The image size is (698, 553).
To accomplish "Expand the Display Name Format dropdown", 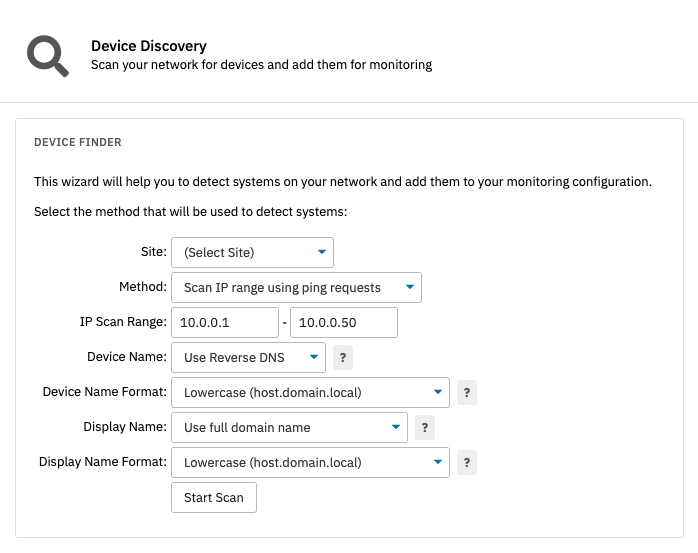I will [x=310, y=463].
